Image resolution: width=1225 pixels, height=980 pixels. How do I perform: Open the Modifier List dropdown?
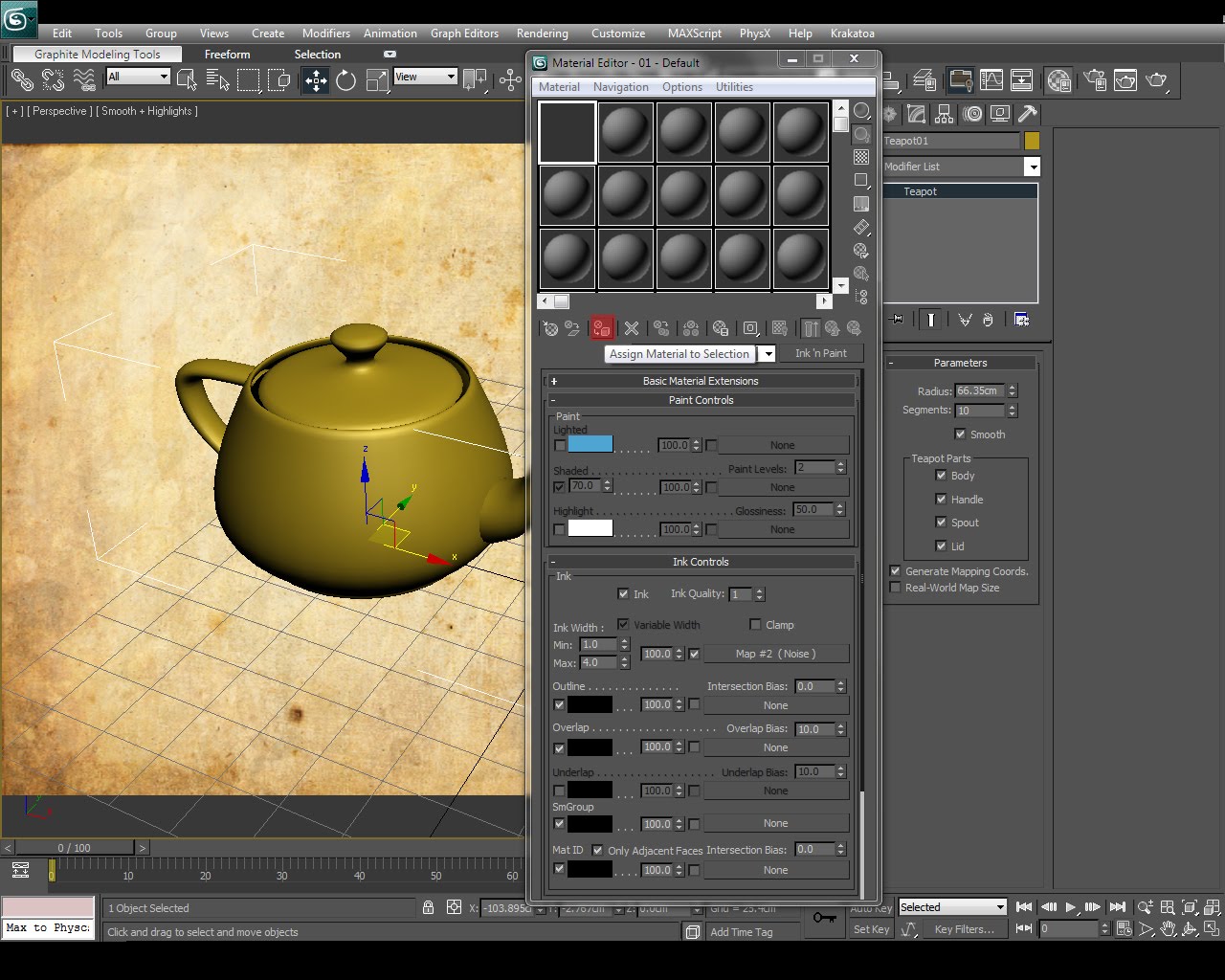point(1033,167)
